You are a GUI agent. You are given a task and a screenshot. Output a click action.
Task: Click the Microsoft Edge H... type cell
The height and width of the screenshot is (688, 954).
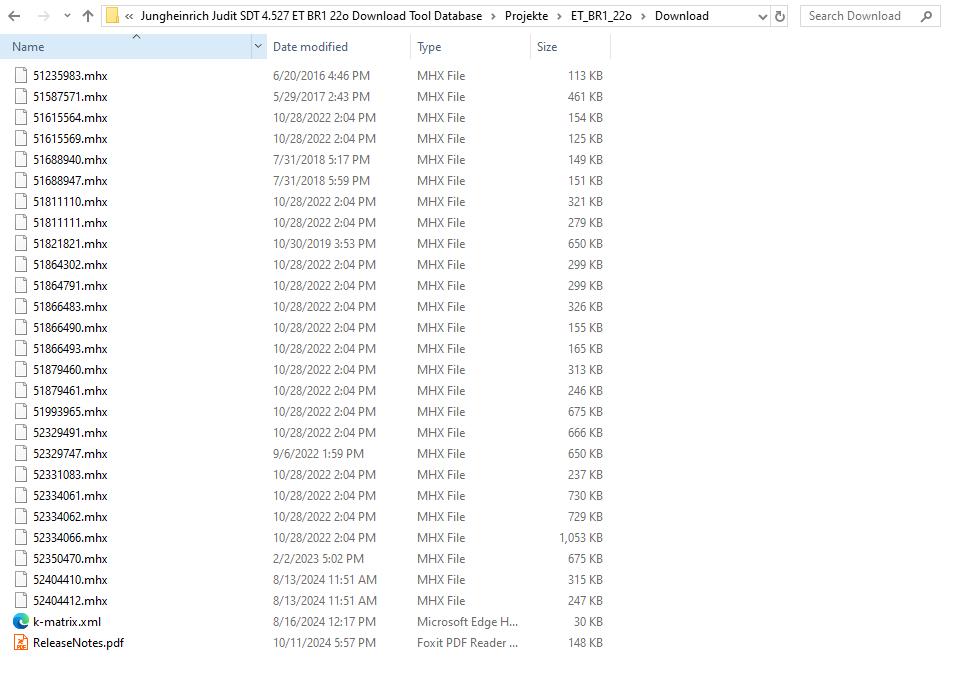coord(467,622)
